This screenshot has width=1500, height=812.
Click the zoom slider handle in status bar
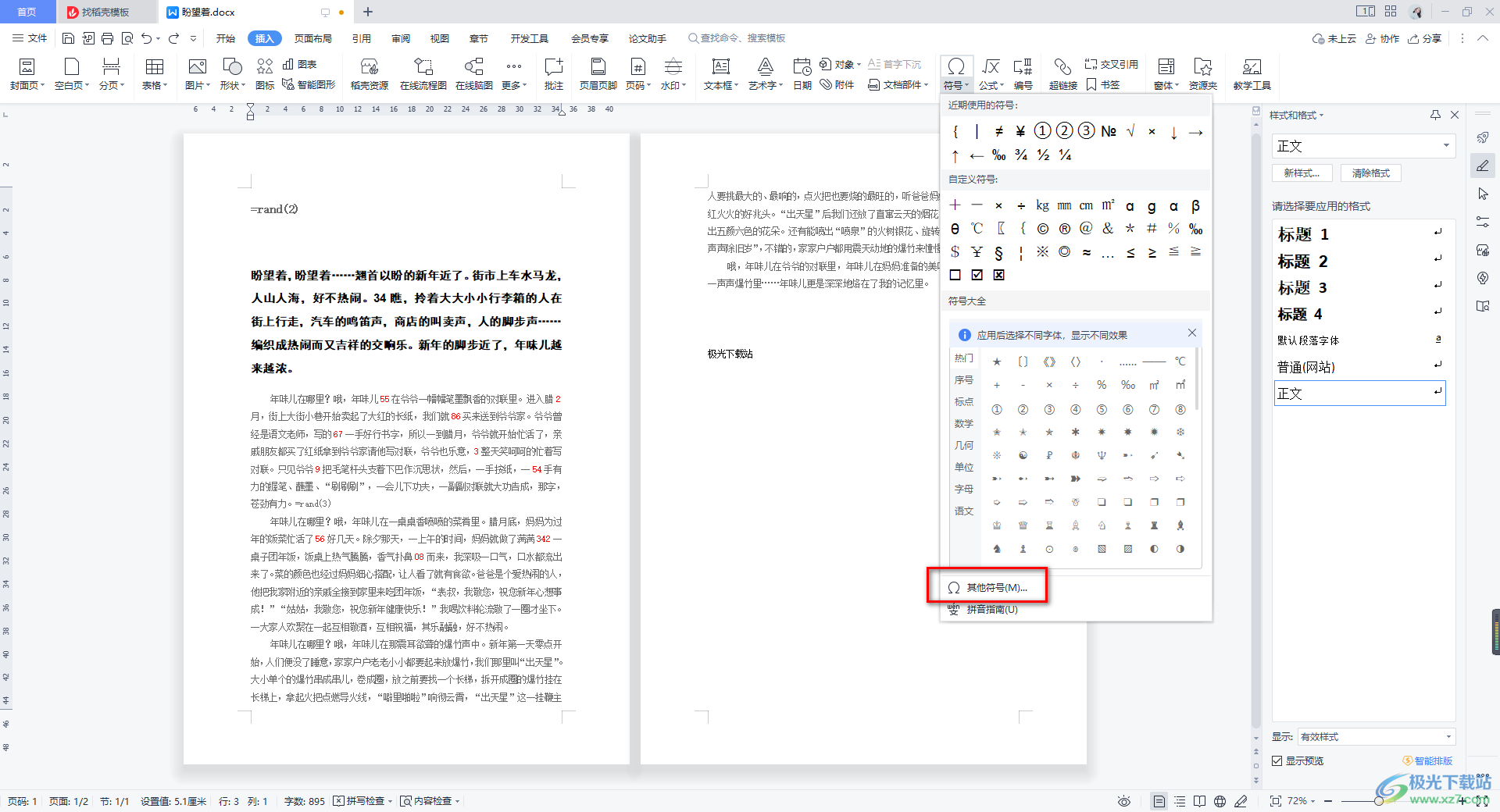[1380, 801]
